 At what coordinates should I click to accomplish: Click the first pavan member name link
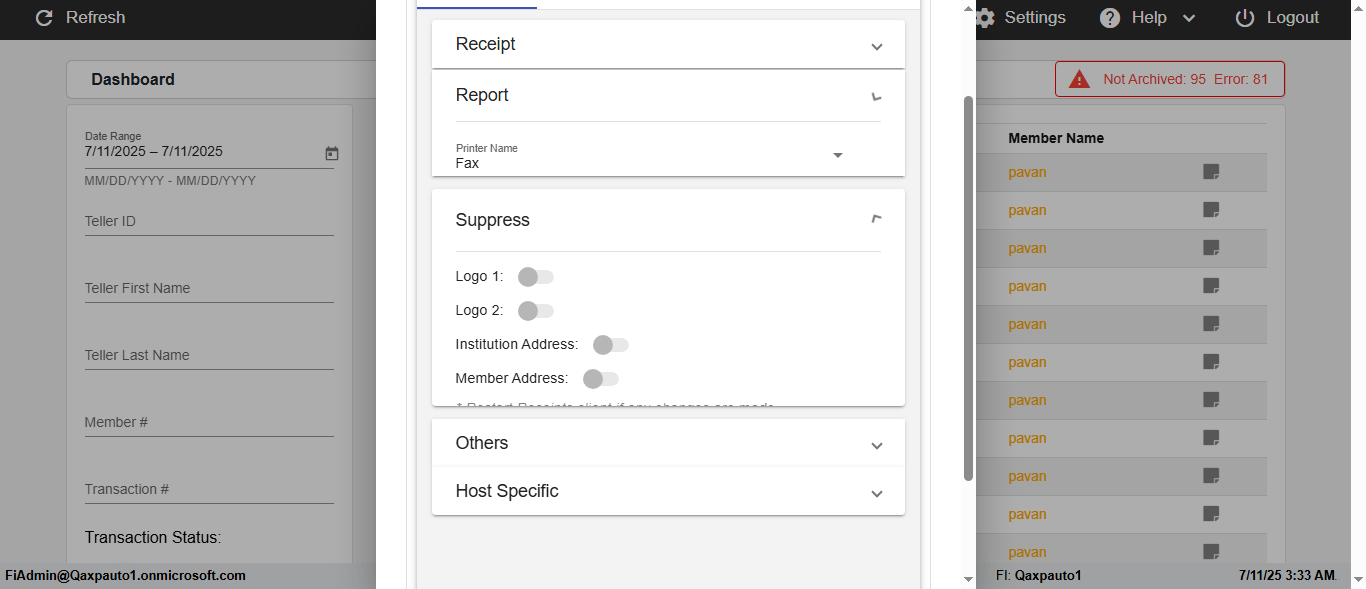coord(1027,172)
